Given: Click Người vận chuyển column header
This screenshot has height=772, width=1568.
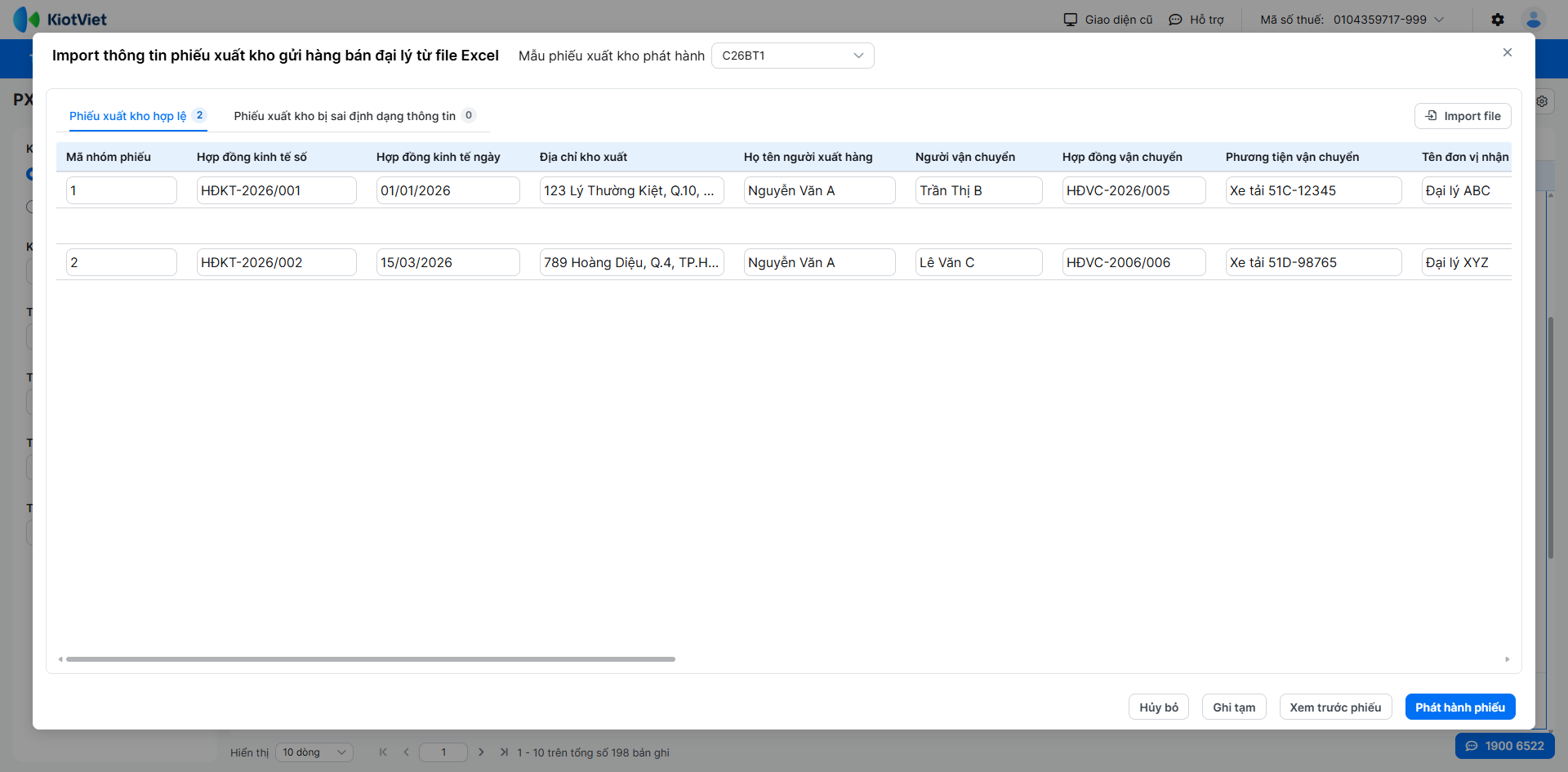Looking at the screenshot, I should tap(965, 157).
